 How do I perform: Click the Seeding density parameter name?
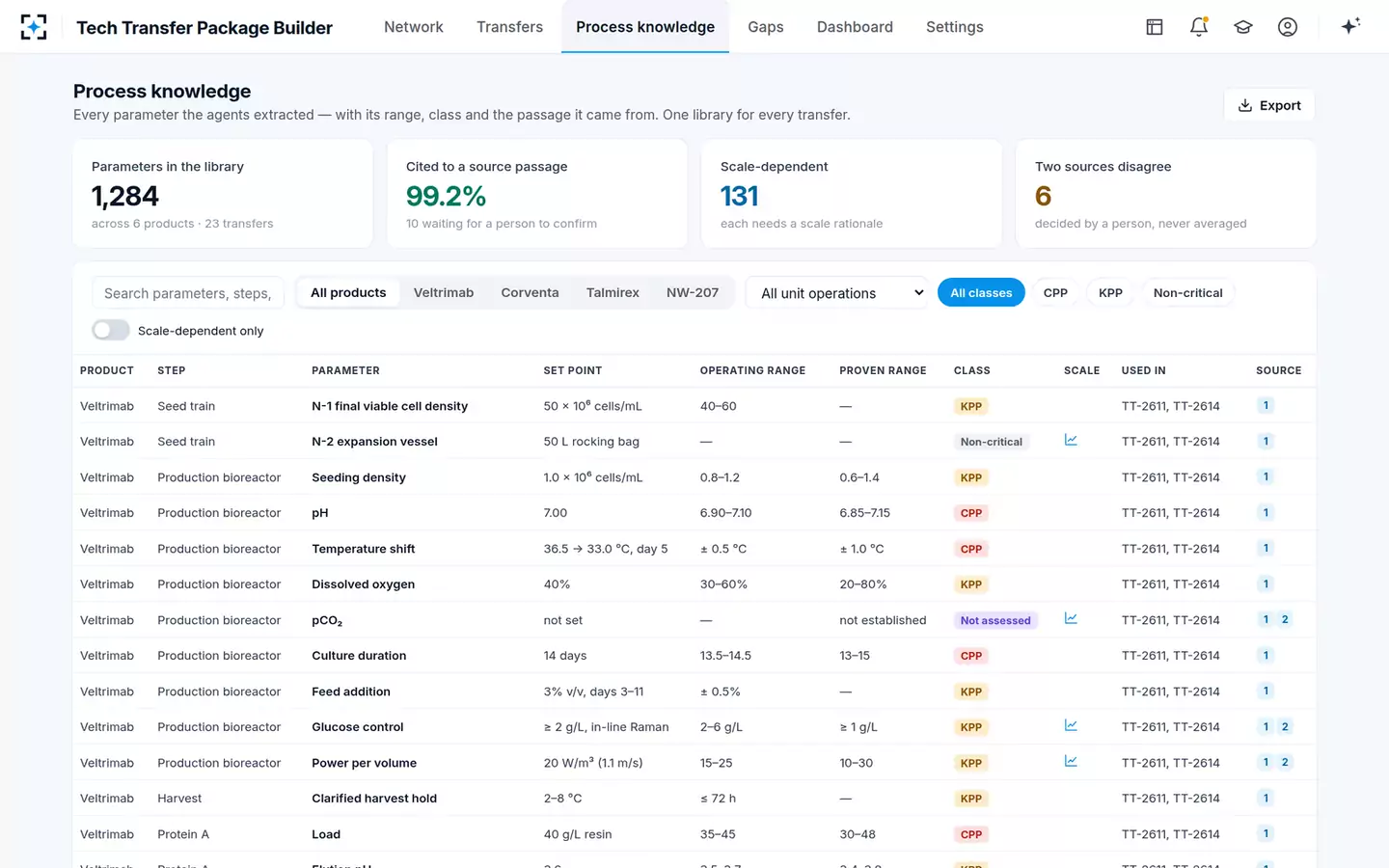click(359, 477)
